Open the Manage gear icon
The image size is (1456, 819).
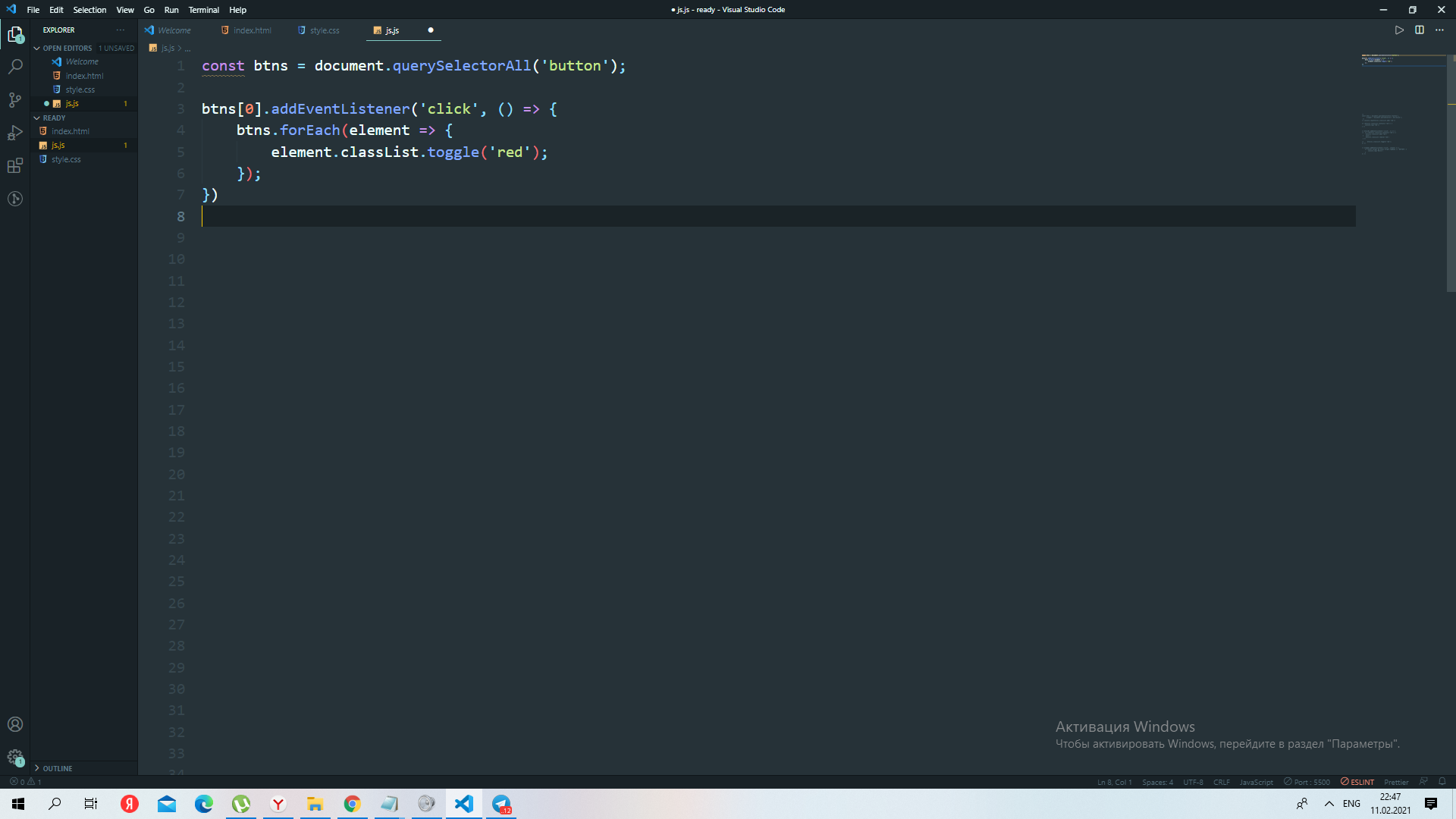[15, 757]
